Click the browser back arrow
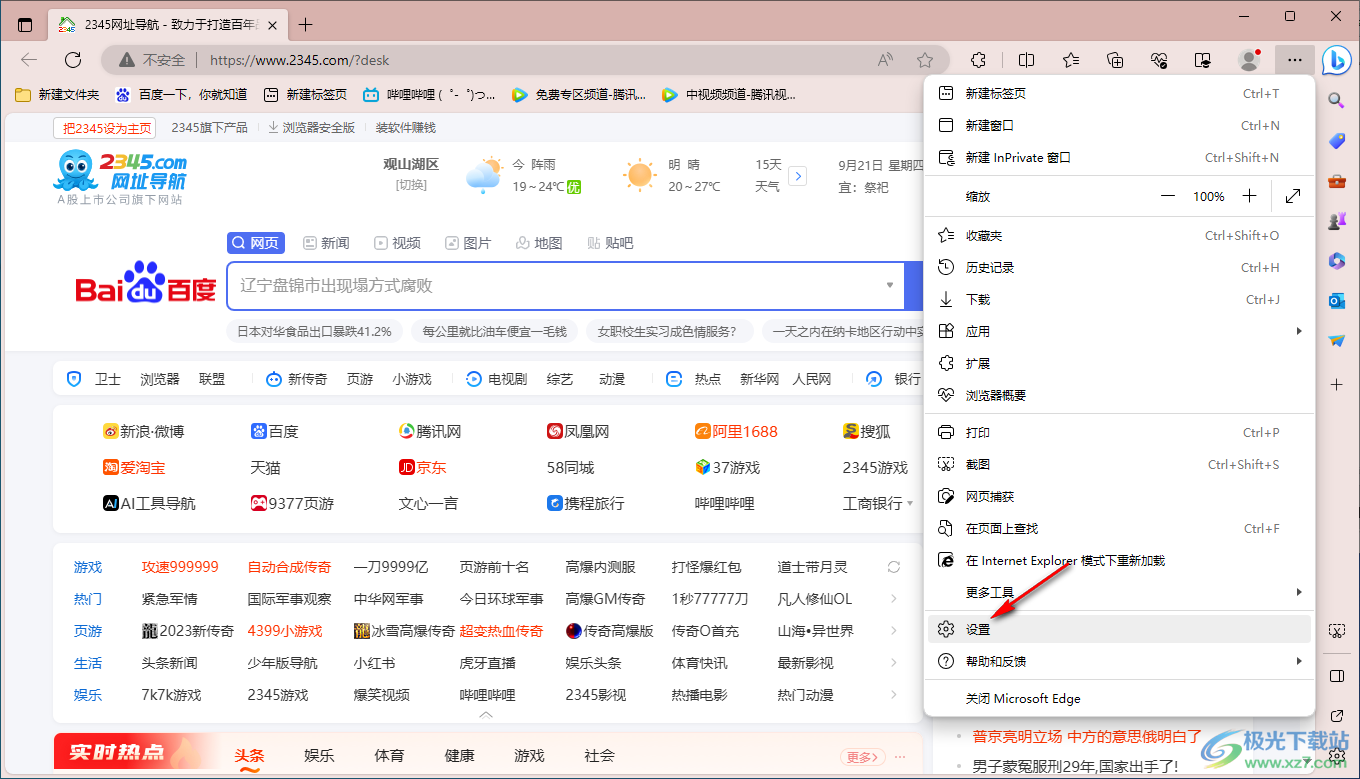Screen dimensions: 1360x779 click(29, 60)
